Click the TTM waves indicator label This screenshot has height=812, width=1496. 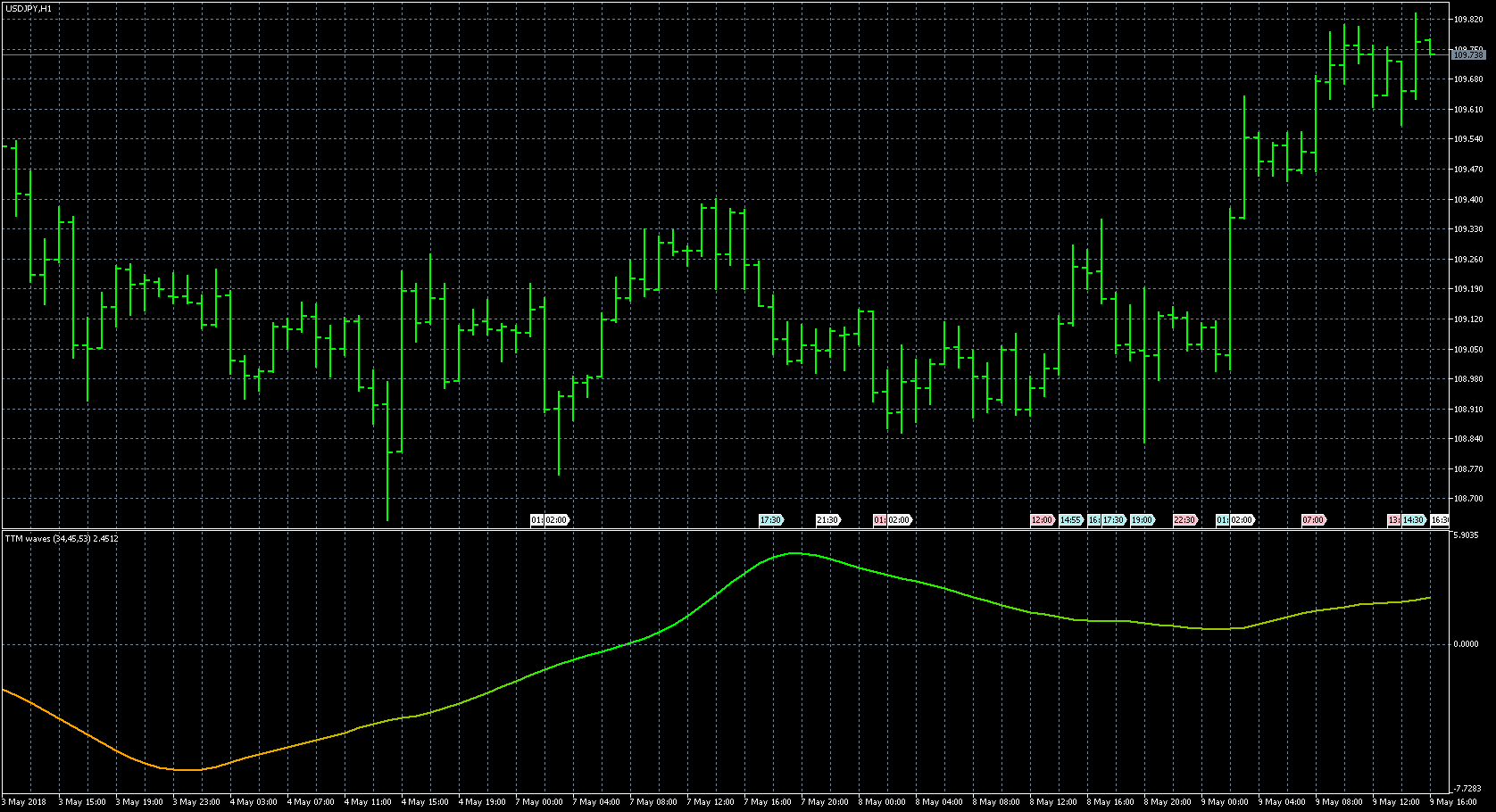coord(61,539)
